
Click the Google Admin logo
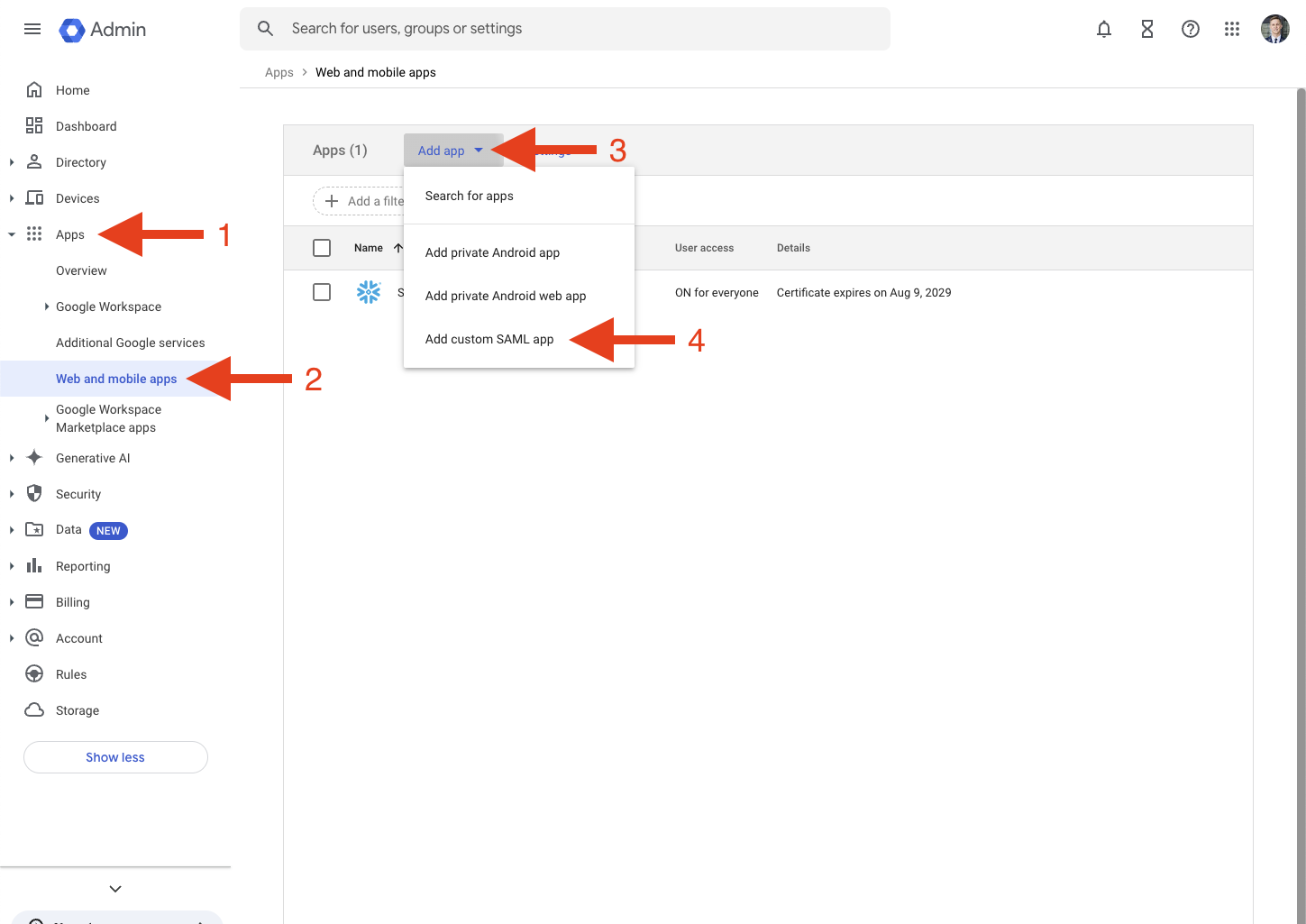tap(103, 29)
